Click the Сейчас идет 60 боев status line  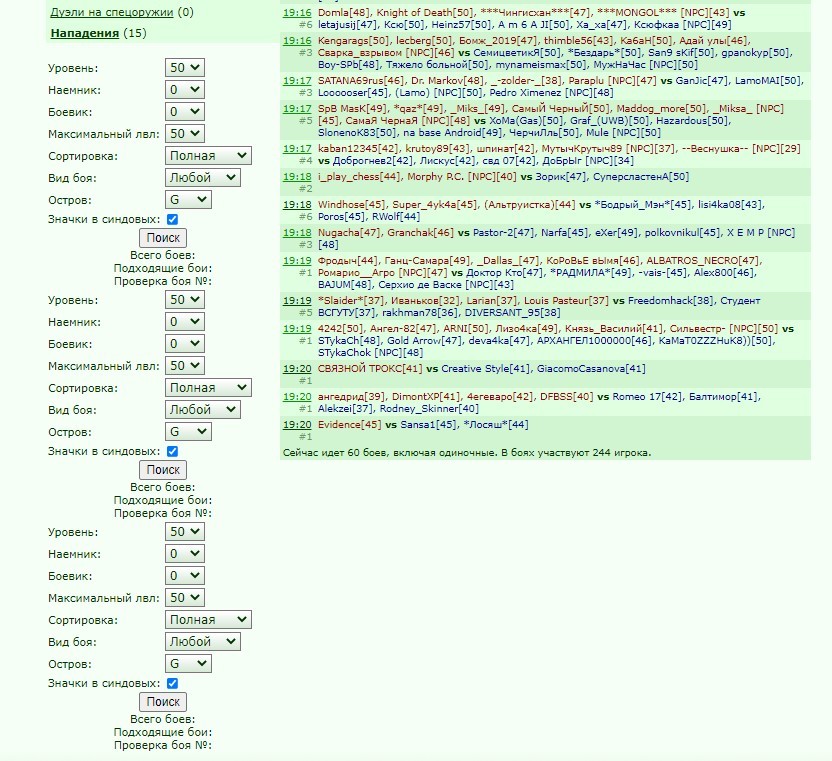coord(467,453)
